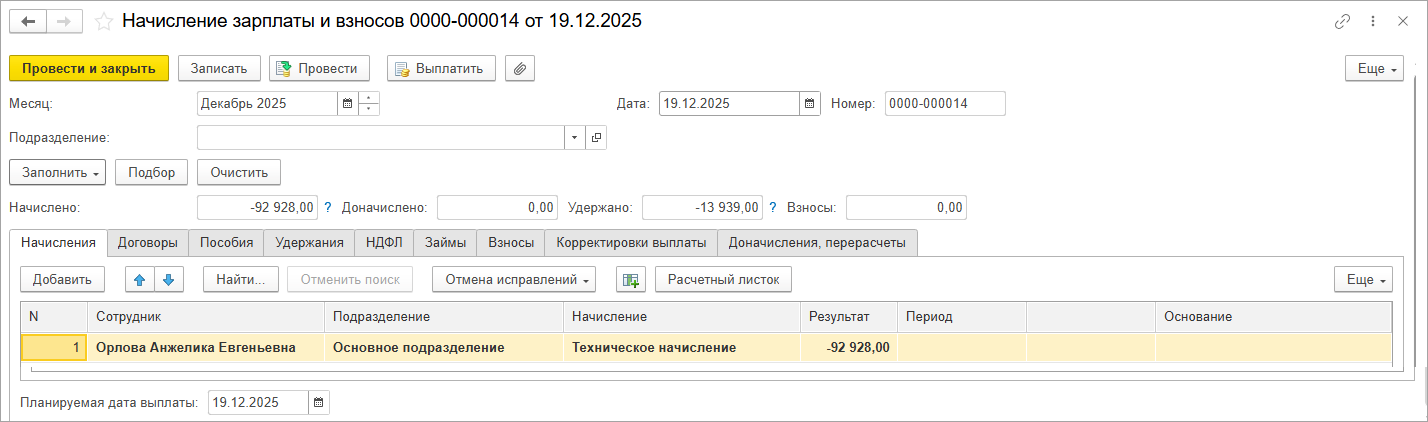1428x422 pixels.
Task: Click the back navigation arrow
Action: pyautogui.click(x=28, y=21)
